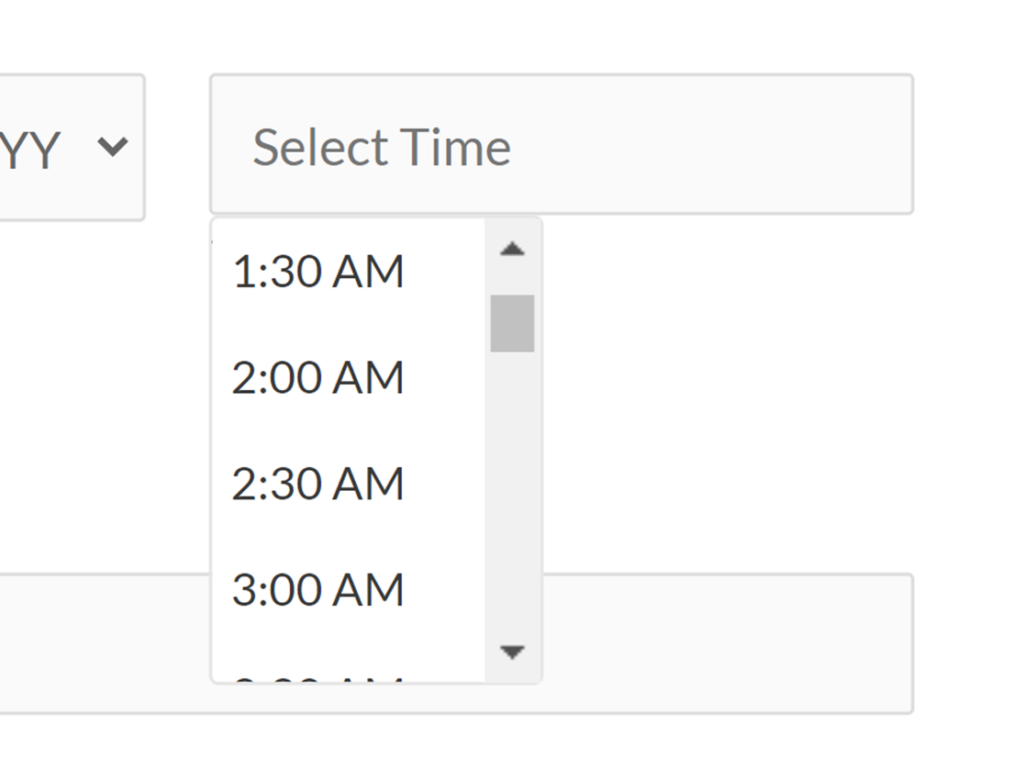Click the AM text of the 1:30 option

[368, 272]
